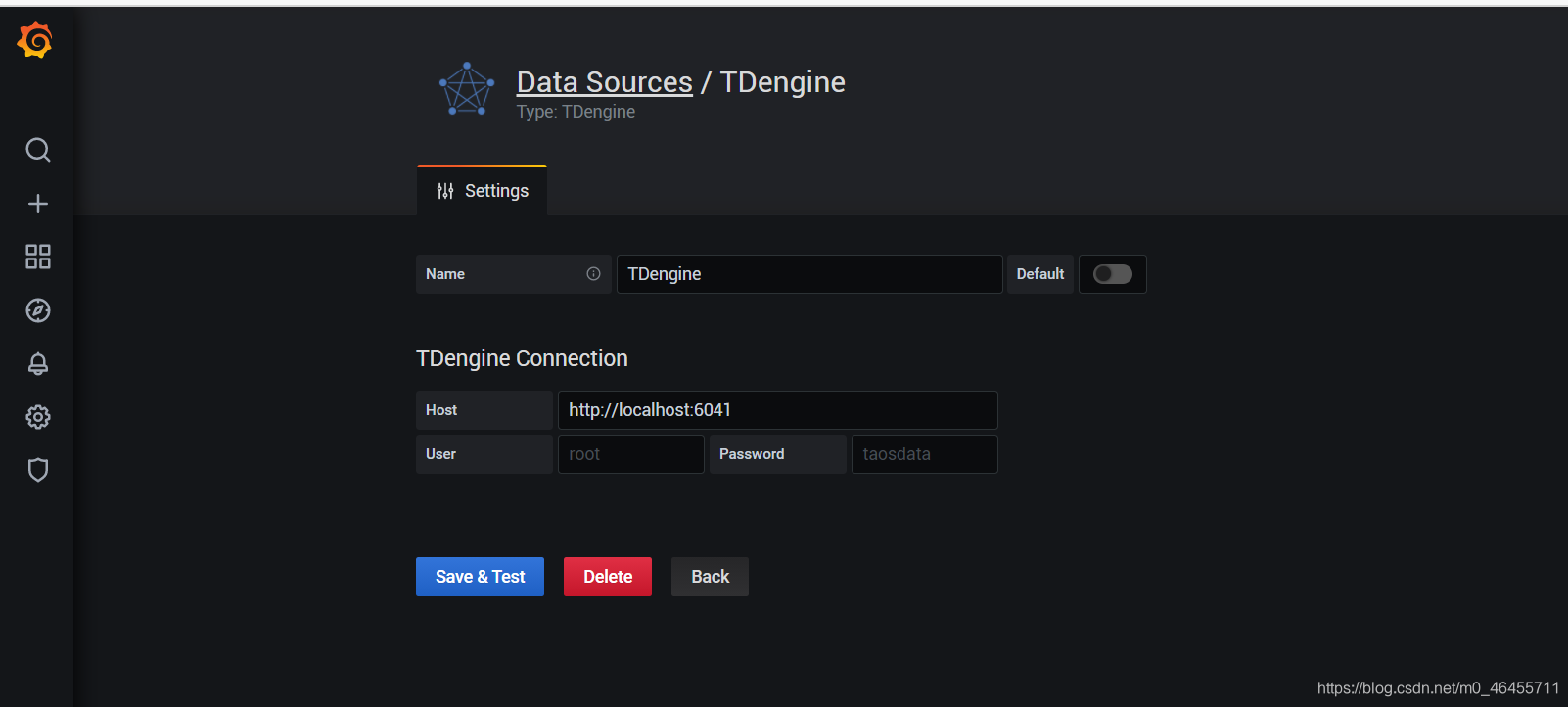Viewport: 1568px width, 707px height.
Task: Open the Create plus icon menu
Action: 38,204
